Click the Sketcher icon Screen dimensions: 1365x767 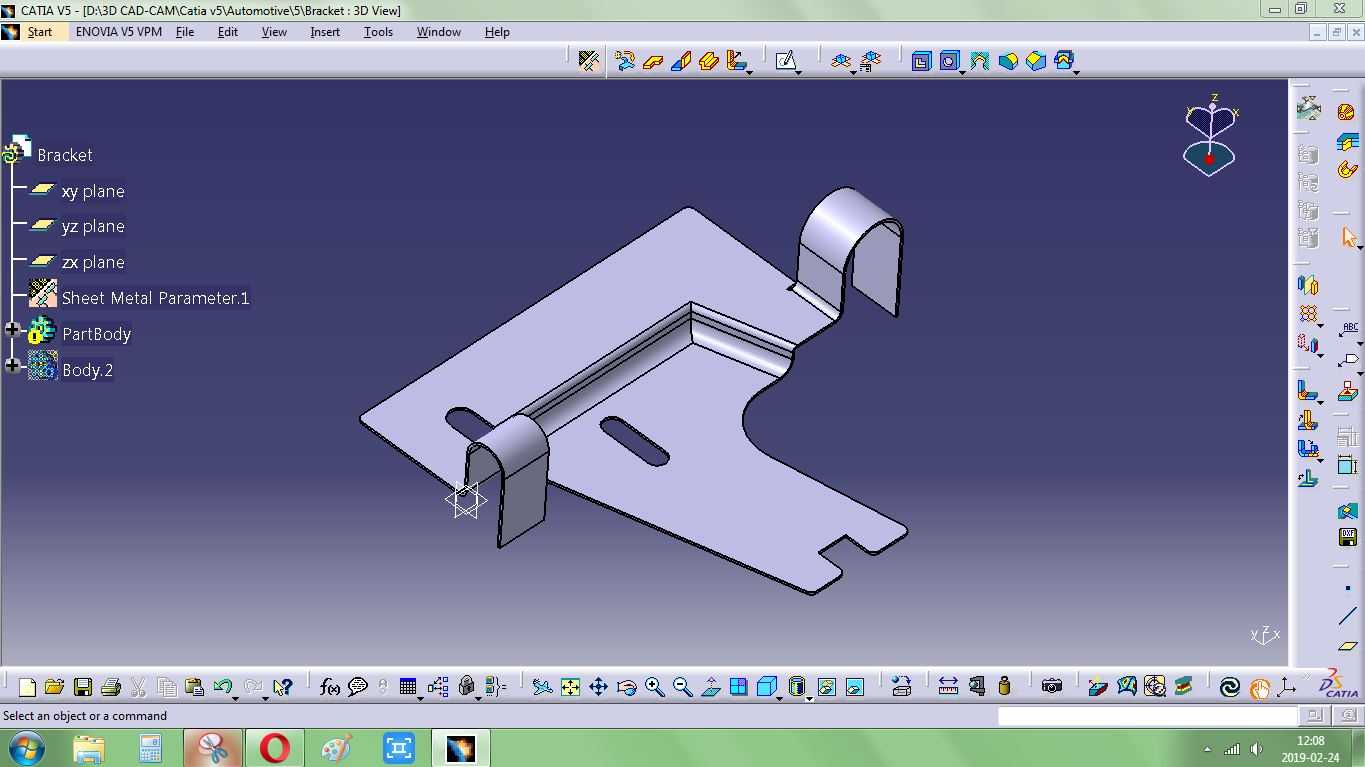(785, 61)
